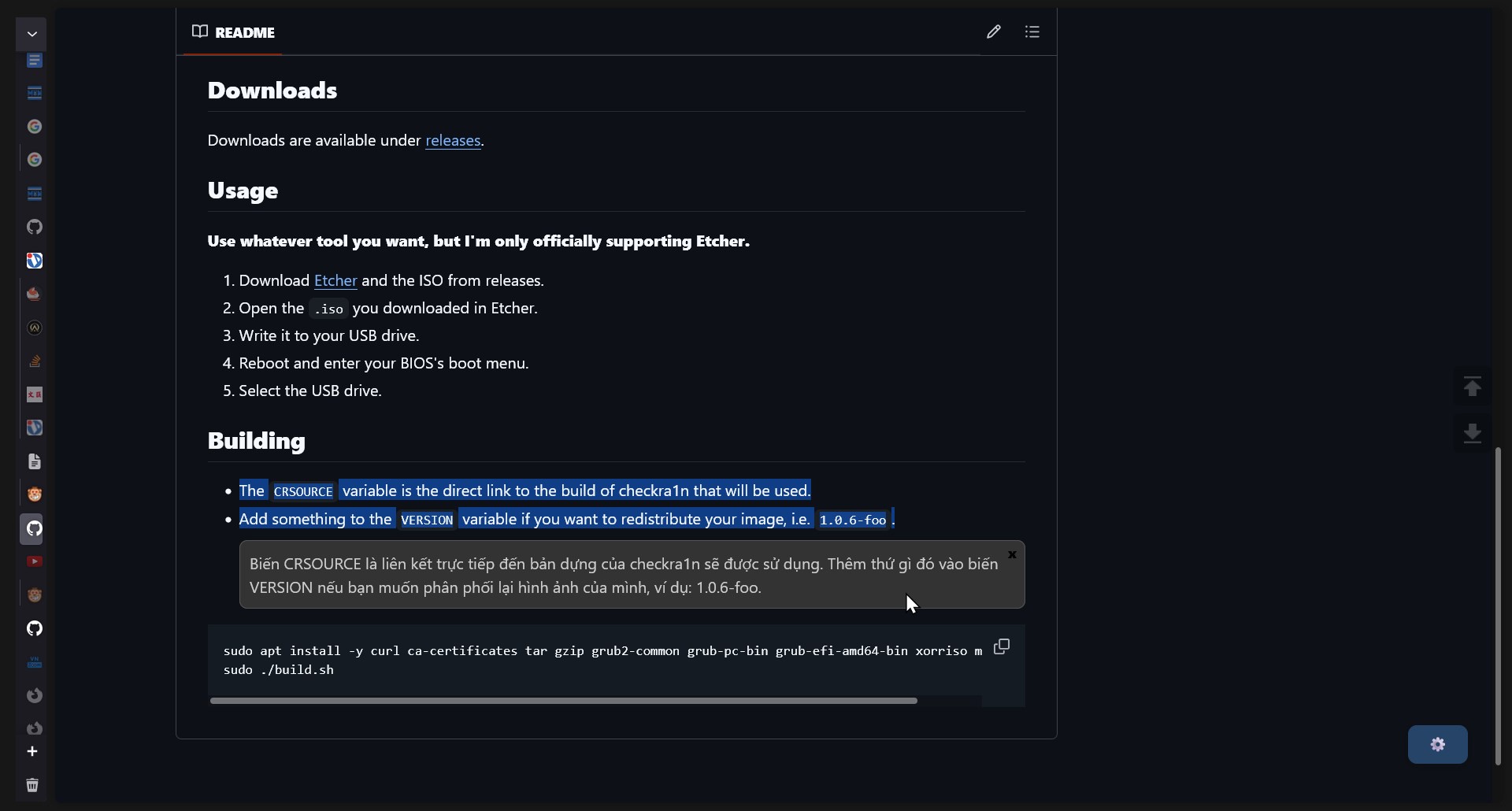Image resolution: width=1512 pixels, height=811 pixels.
Task: Open the blue gear settings button
Action: (1437, 744)
